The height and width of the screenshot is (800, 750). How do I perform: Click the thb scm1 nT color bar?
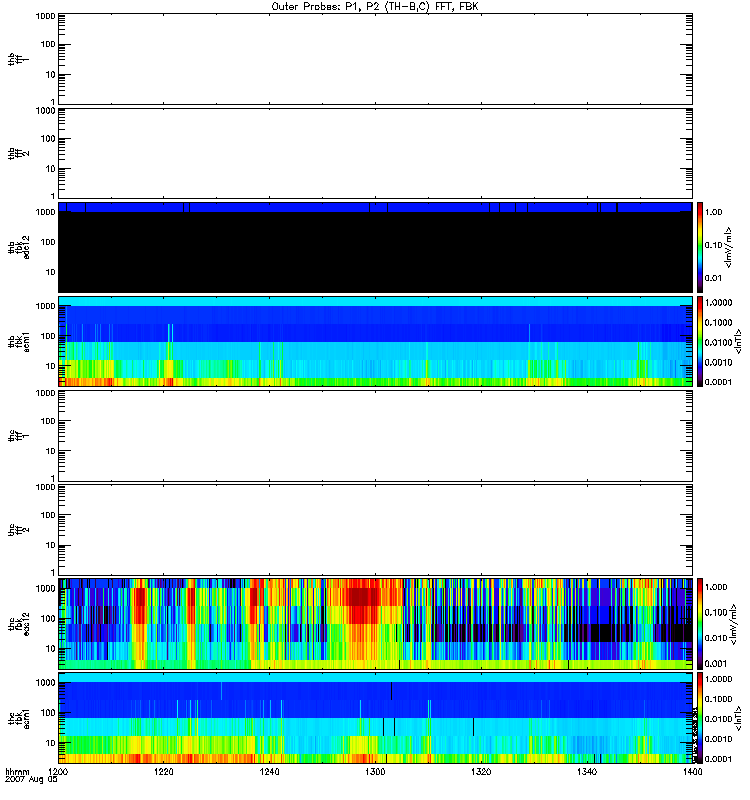703,341
